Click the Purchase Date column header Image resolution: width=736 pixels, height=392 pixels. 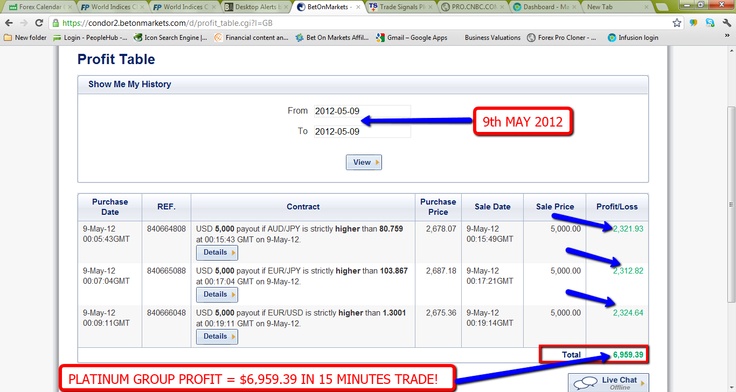(110, 207)
